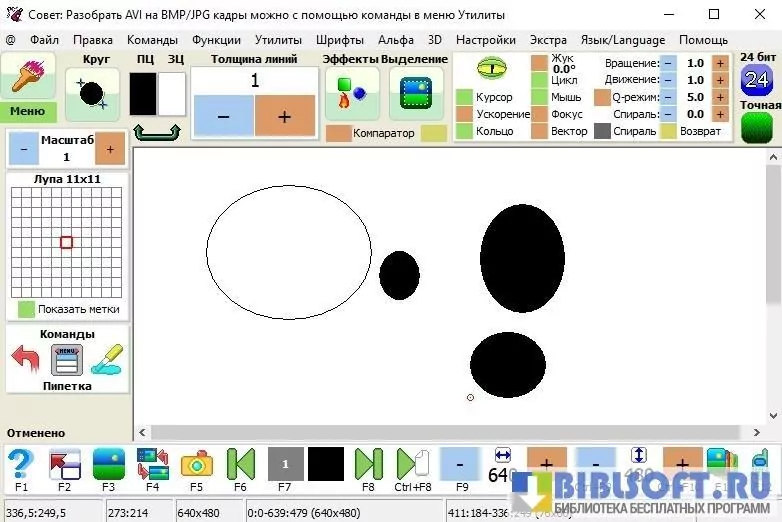
Task: Click the F5 camera snapshot icon
Action: click(196, 464)
